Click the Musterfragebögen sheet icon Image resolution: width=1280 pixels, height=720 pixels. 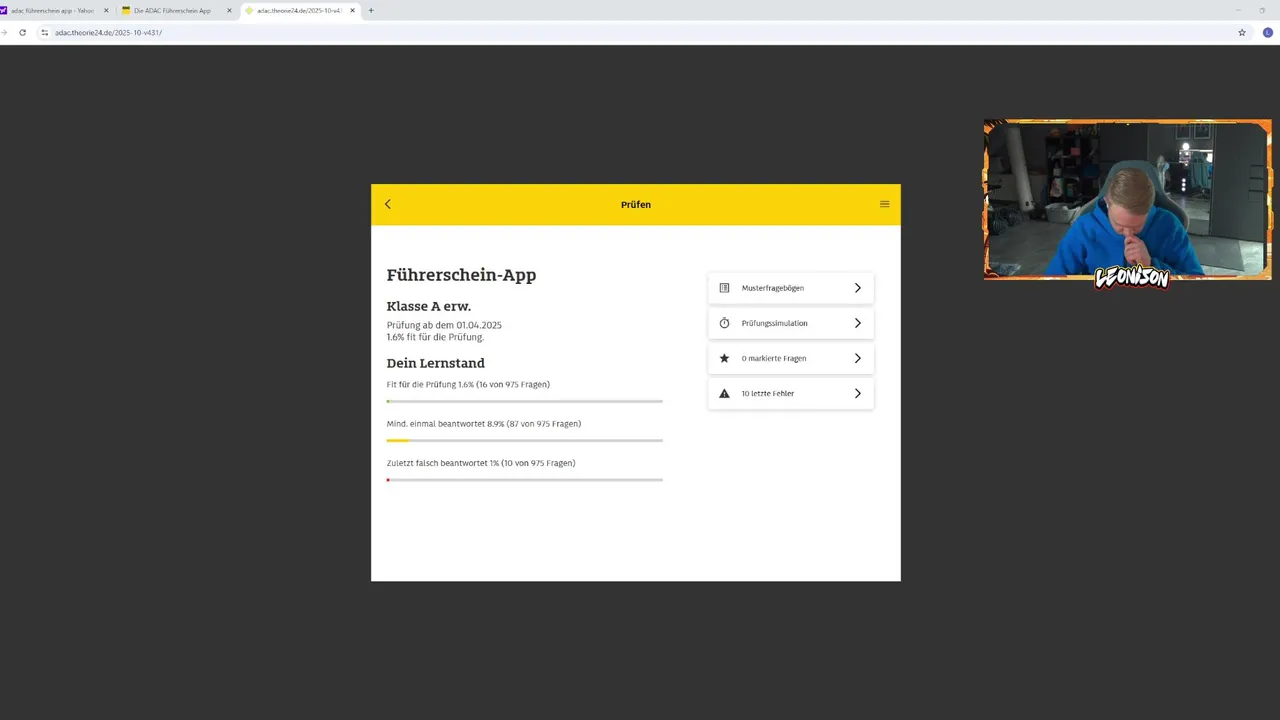point(724,288)
